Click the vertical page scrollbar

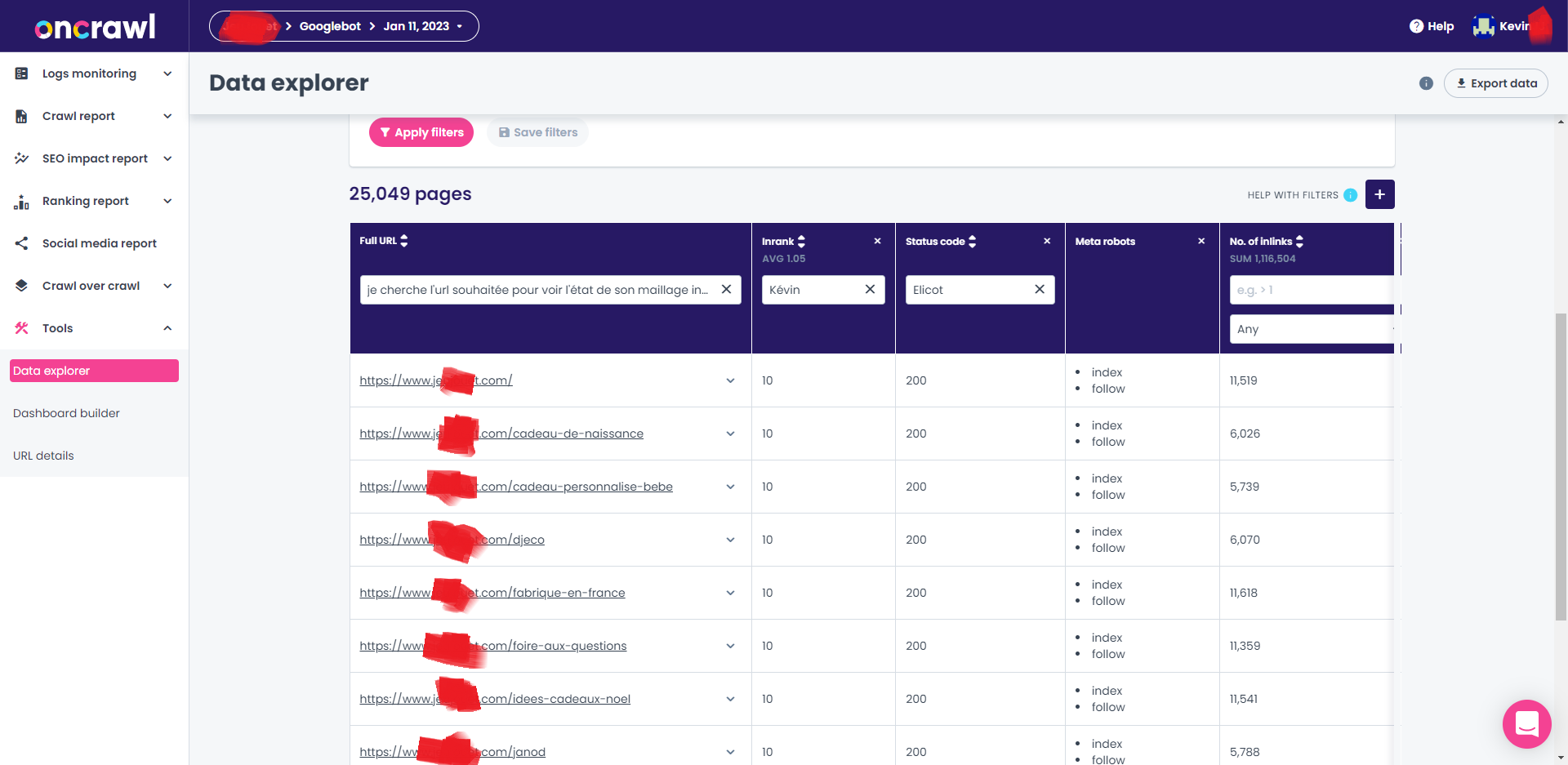click(x=1561, y=465)
